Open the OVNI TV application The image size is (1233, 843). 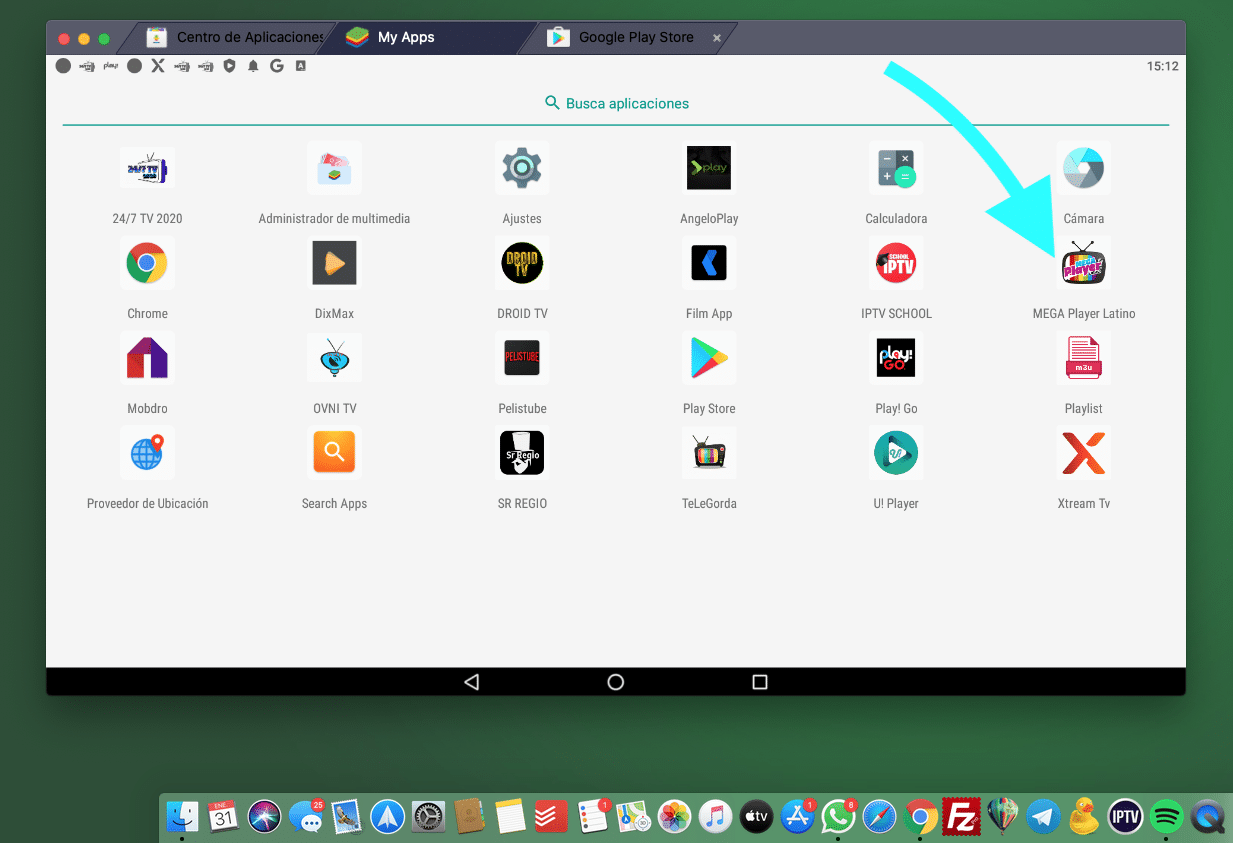click(x=334, y=358)
